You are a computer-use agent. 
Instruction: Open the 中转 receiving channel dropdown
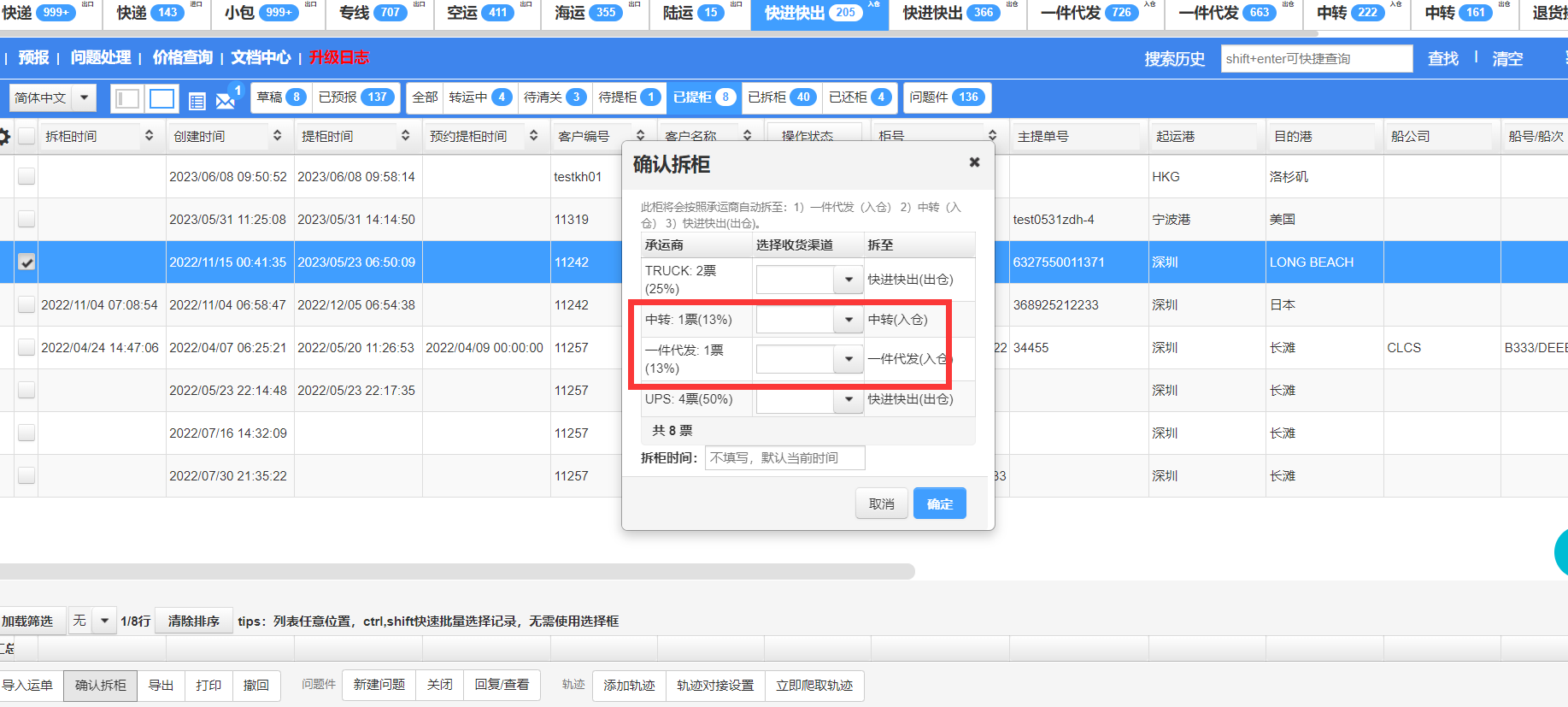[x=848, y=320]
